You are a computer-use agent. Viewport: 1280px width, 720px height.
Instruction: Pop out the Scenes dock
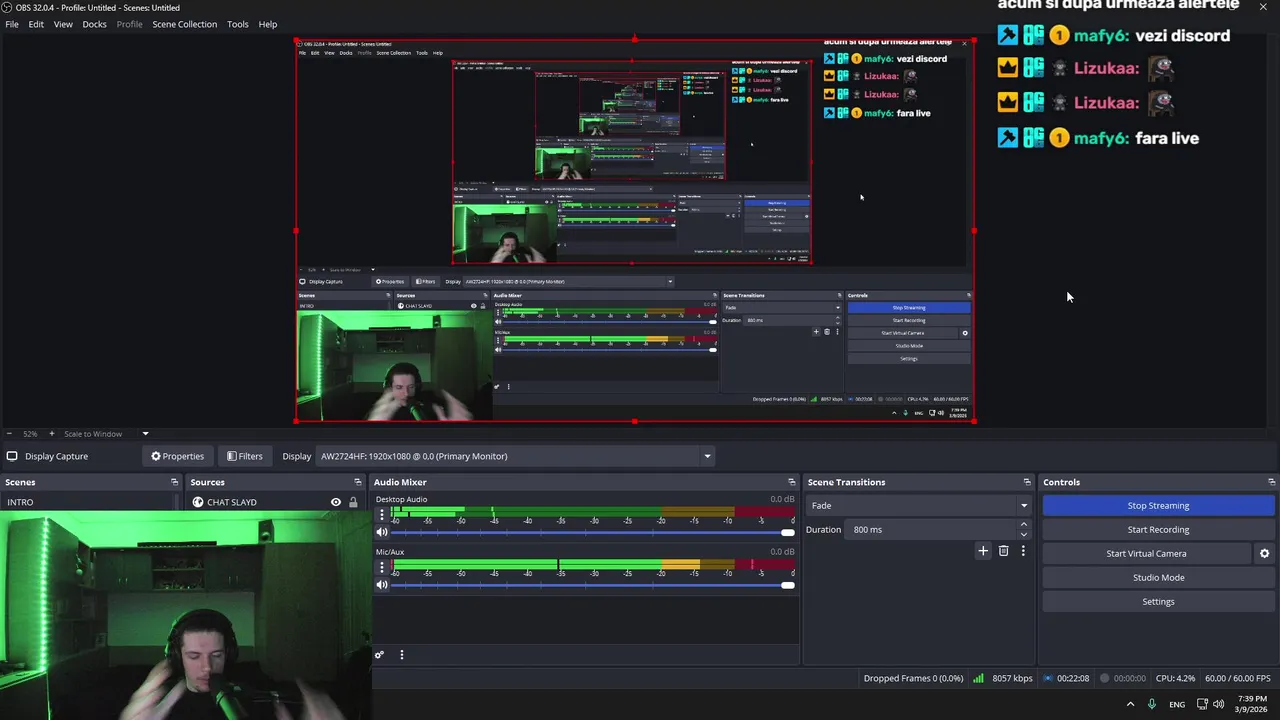pyautogui.click(x=174, y=482)
